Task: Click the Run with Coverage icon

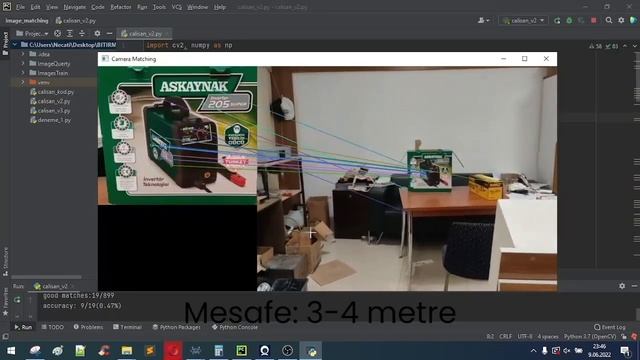Action: click(581, 20)
